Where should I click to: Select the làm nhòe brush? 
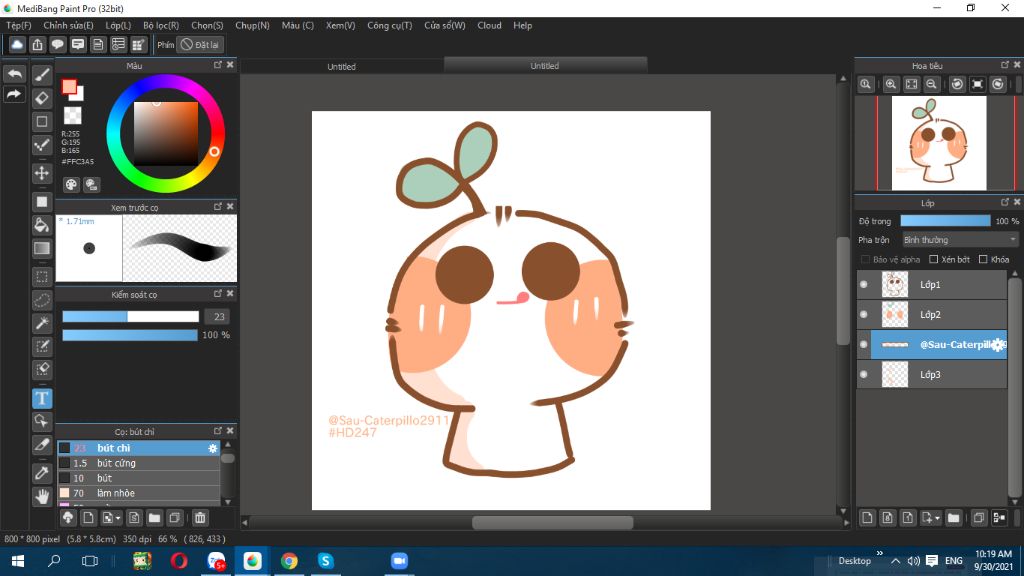[139, 493]
